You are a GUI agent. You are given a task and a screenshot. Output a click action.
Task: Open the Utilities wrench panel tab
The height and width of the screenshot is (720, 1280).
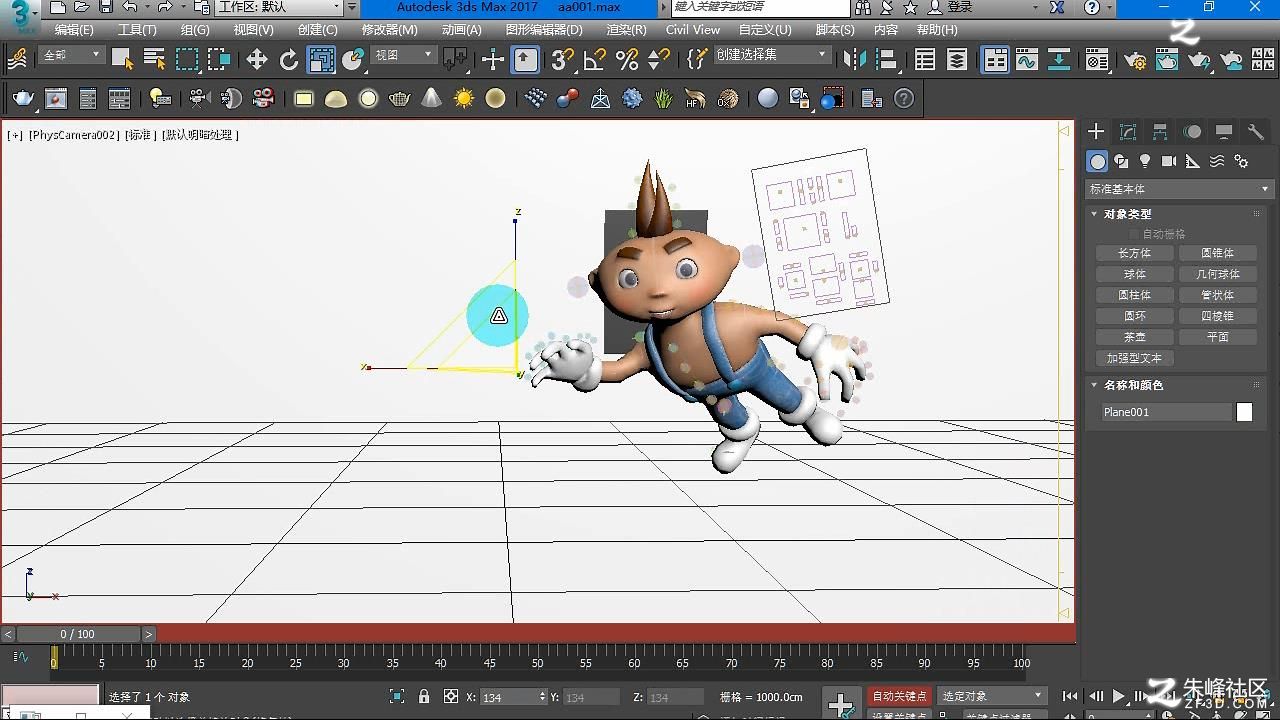1256,132
